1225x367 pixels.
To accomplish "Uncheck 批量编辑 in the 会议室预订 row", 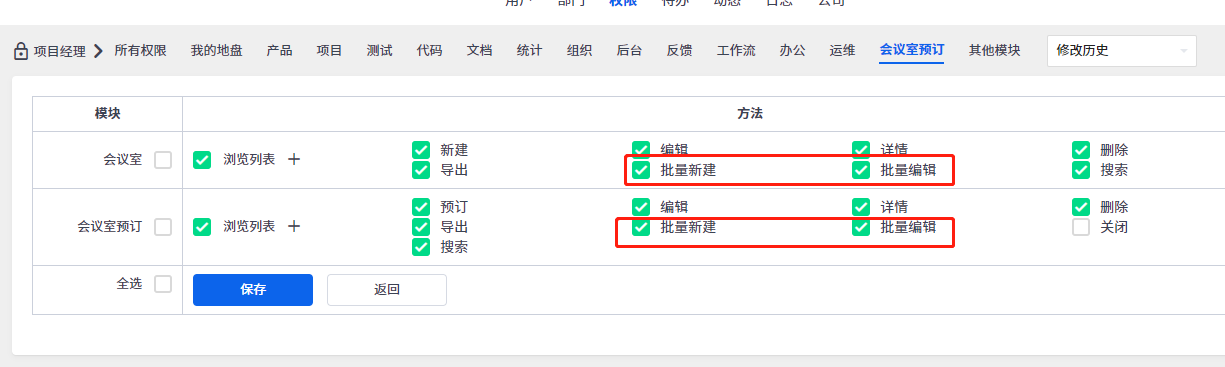I will 861,227.
